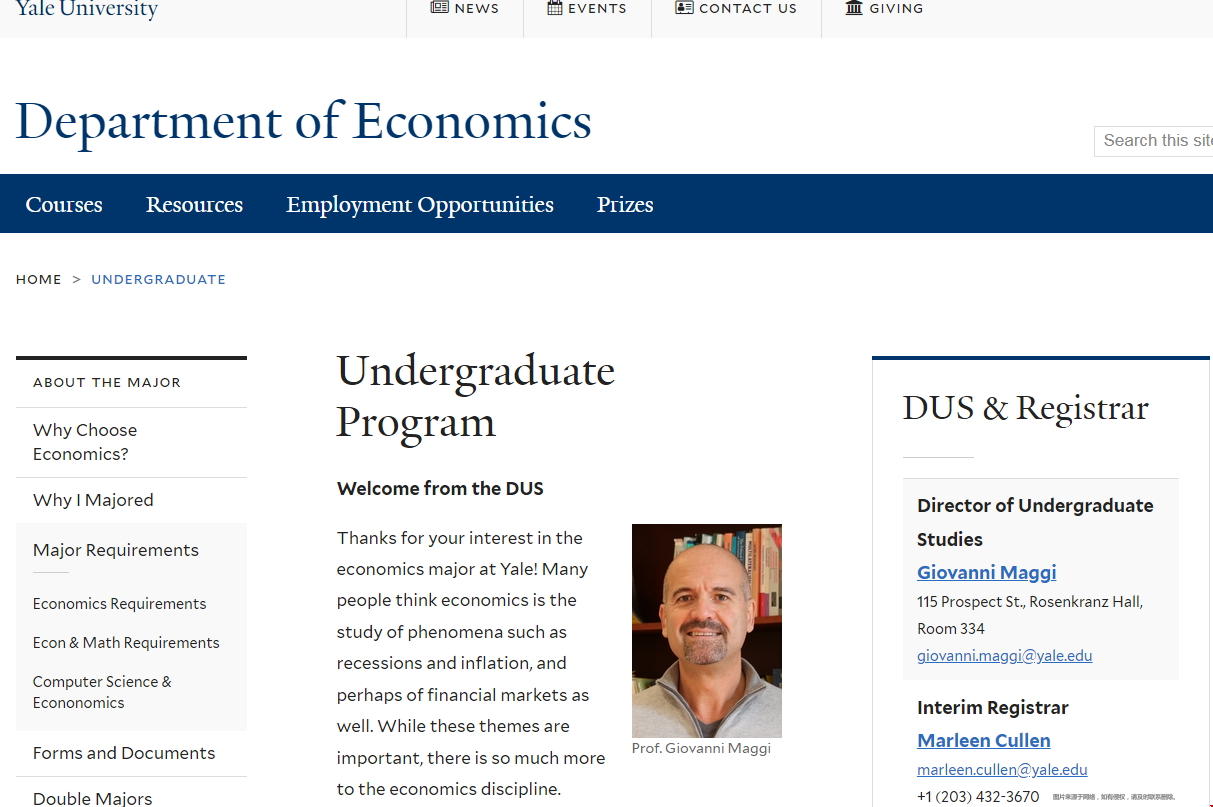Click the Director of Undergraduate Studies label

1035,522
